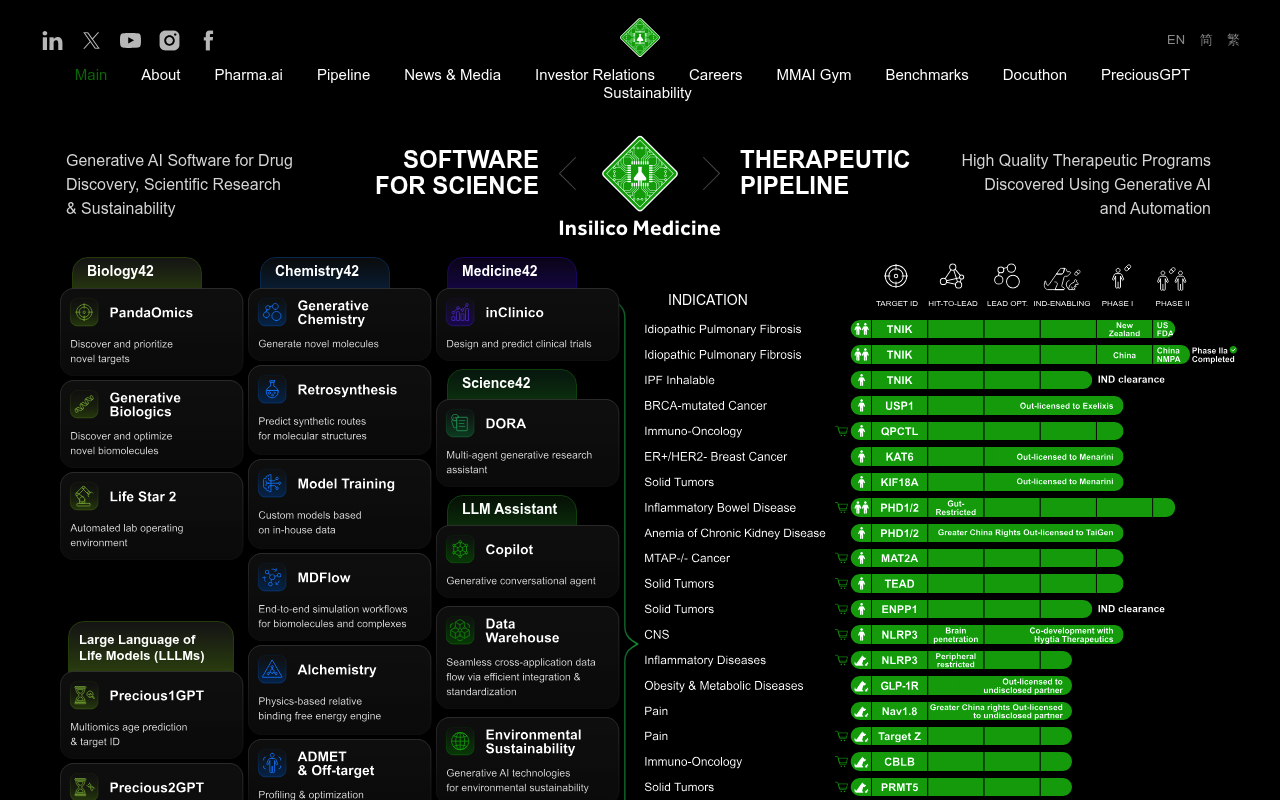Click the inClinico chart icon
Screen dimensions: 1280x800
pos(460,313)
